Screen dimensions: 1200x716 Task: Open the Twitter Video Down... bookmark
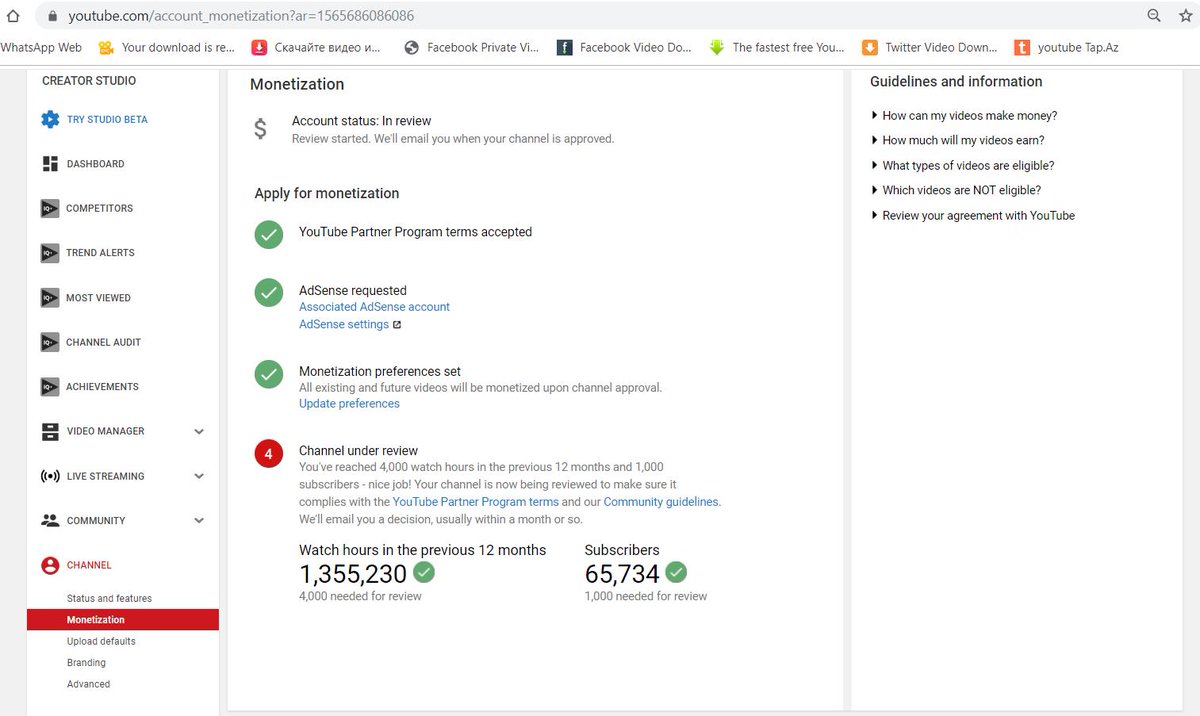(x=930, y=47)
